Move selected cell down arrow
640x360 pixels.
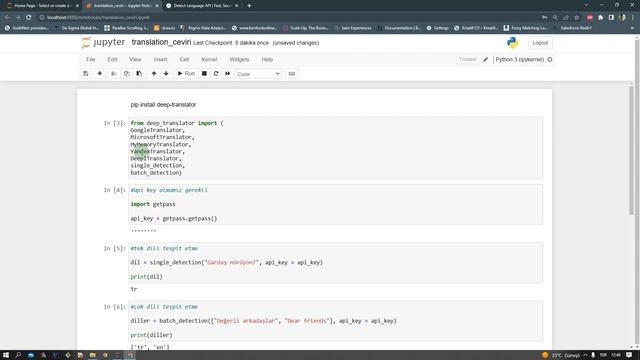166,73
